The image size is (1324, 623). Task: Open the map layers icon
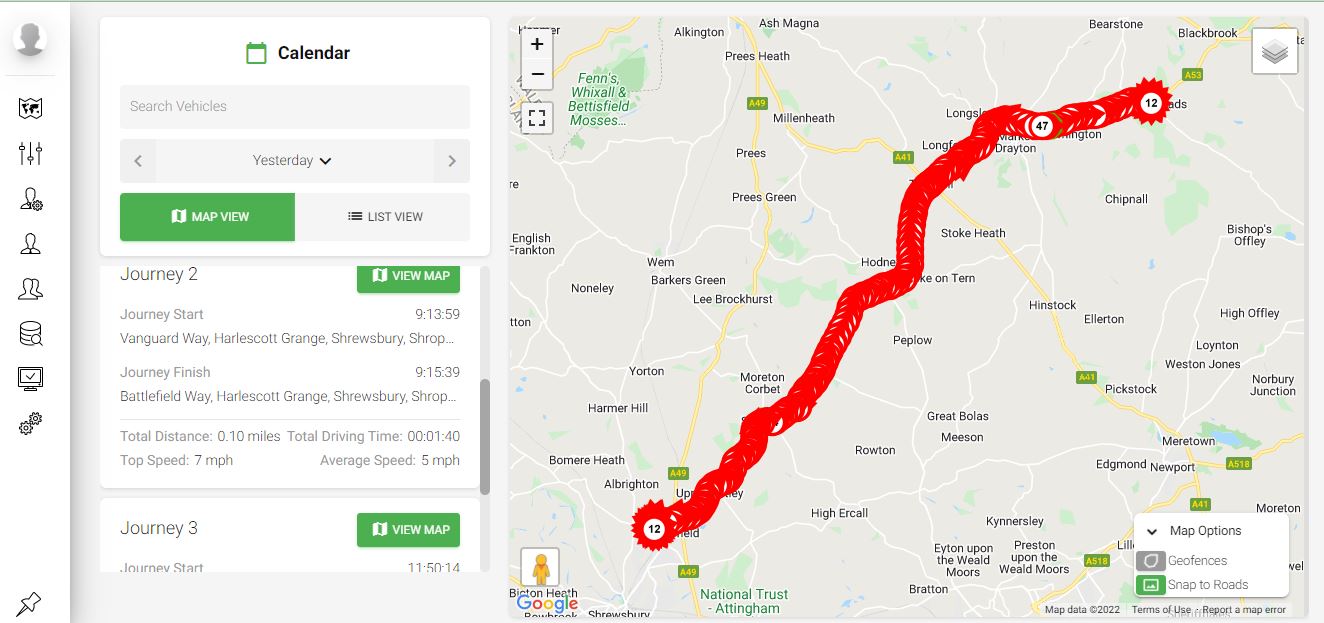point(1274,52)
